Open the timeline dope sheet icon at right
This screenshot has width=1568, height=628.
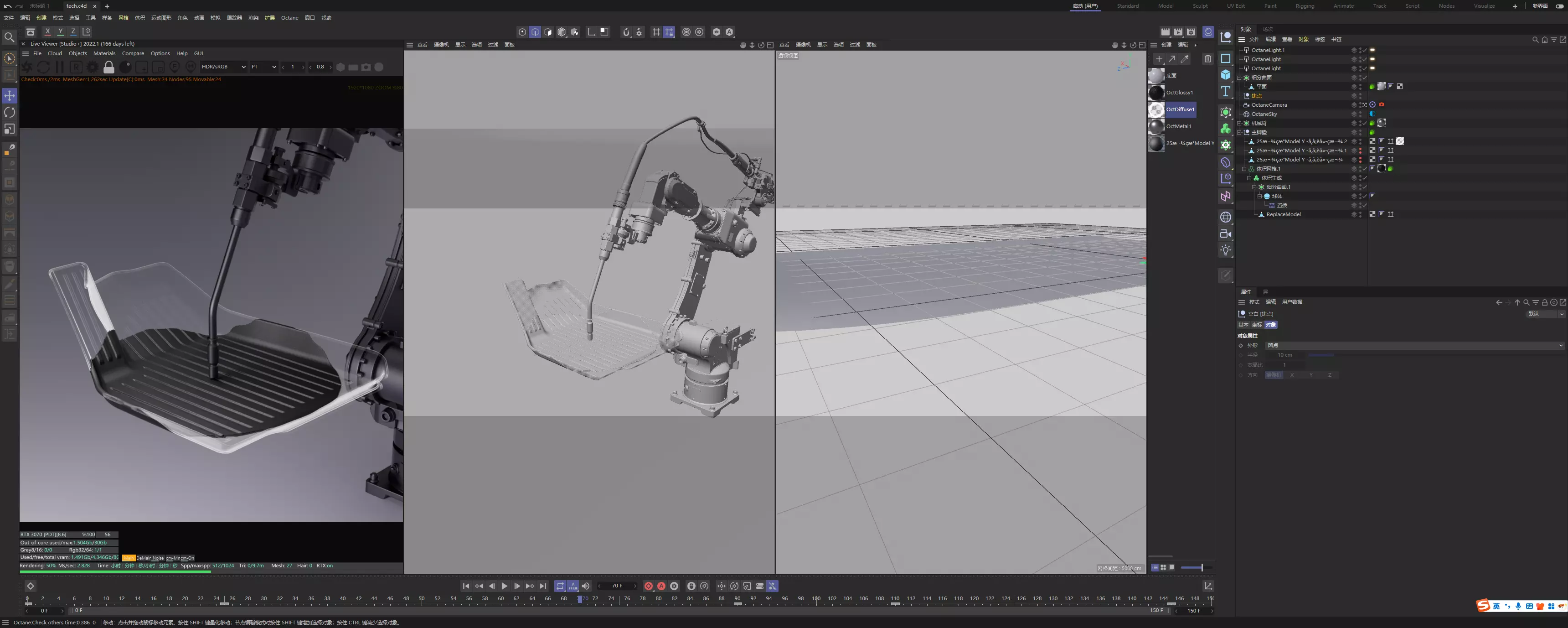click(1208, 586)
